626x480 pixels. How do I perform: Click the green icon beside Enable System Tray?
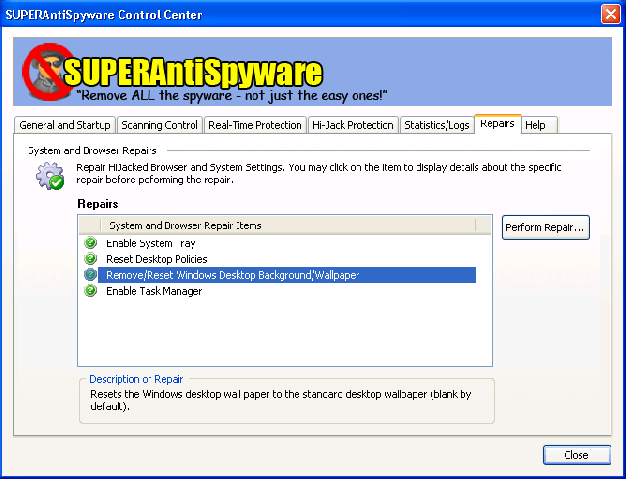pos(91,242)
